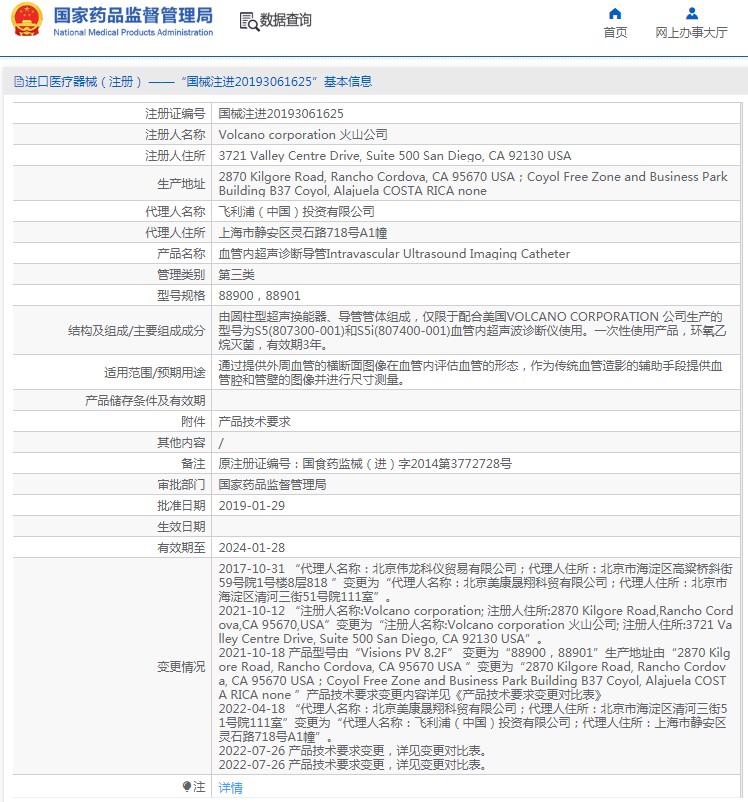This screenshot has height=802, width=748.
Task: Open the 首页 navigation link
Action: (x=615, y=33)
